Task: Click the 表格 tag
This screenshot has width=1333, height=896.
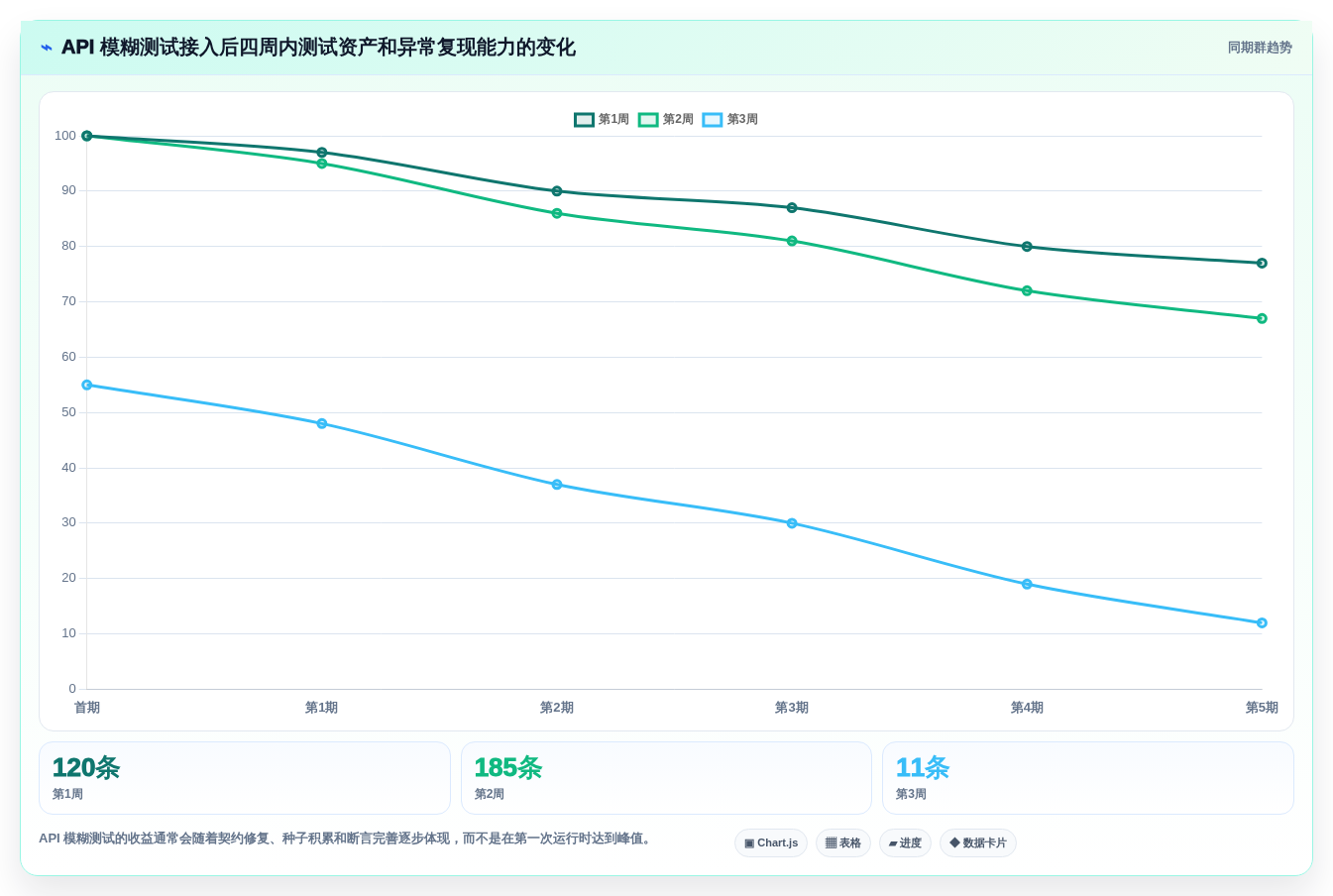Action: tap(843, 843)
